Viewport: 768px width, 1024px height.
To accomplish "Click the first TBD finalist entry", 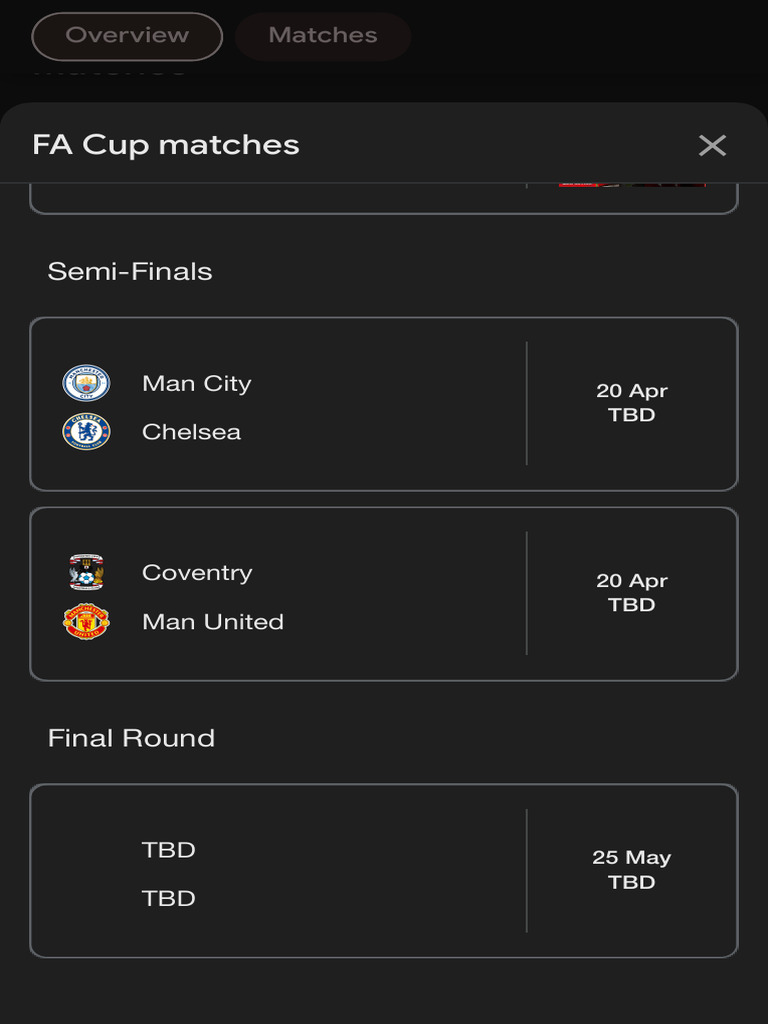I will coord(169,850).
